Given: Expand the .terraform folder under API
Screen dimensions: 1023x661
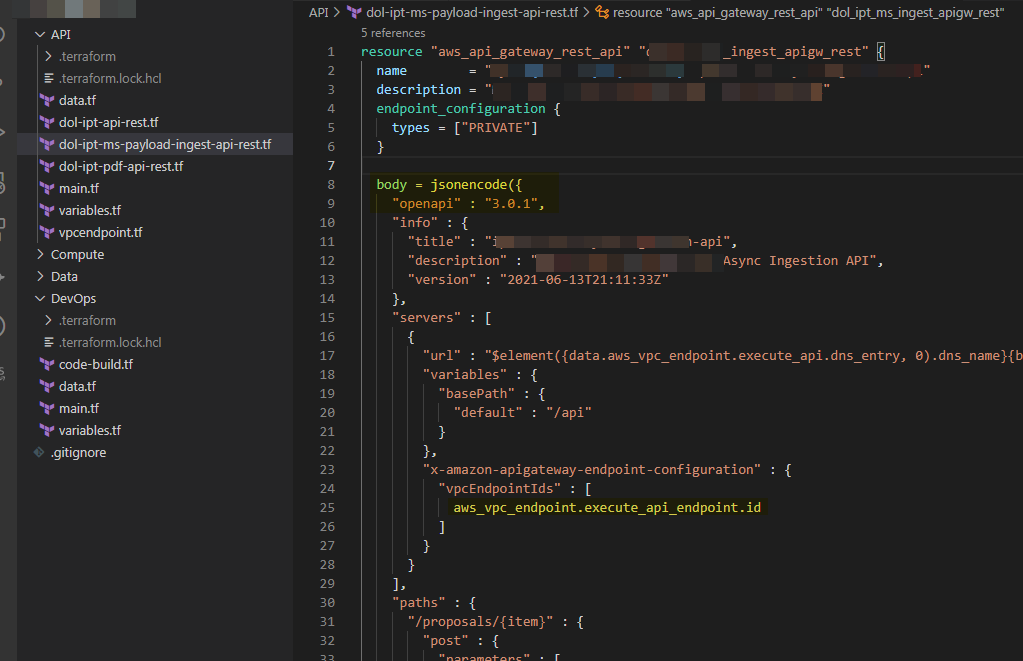Looking at the screenshot, I should [48, 56].
